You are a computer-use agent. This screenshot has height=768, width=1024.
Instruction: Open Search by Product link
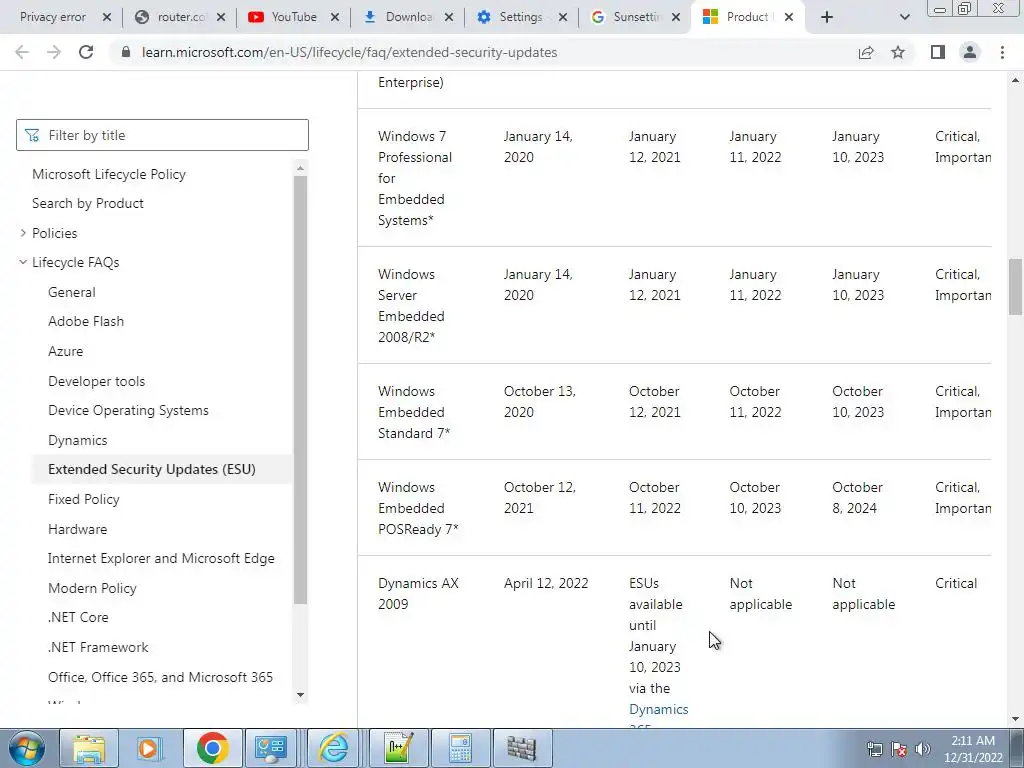pyautogui.click(x=88, y=203)
